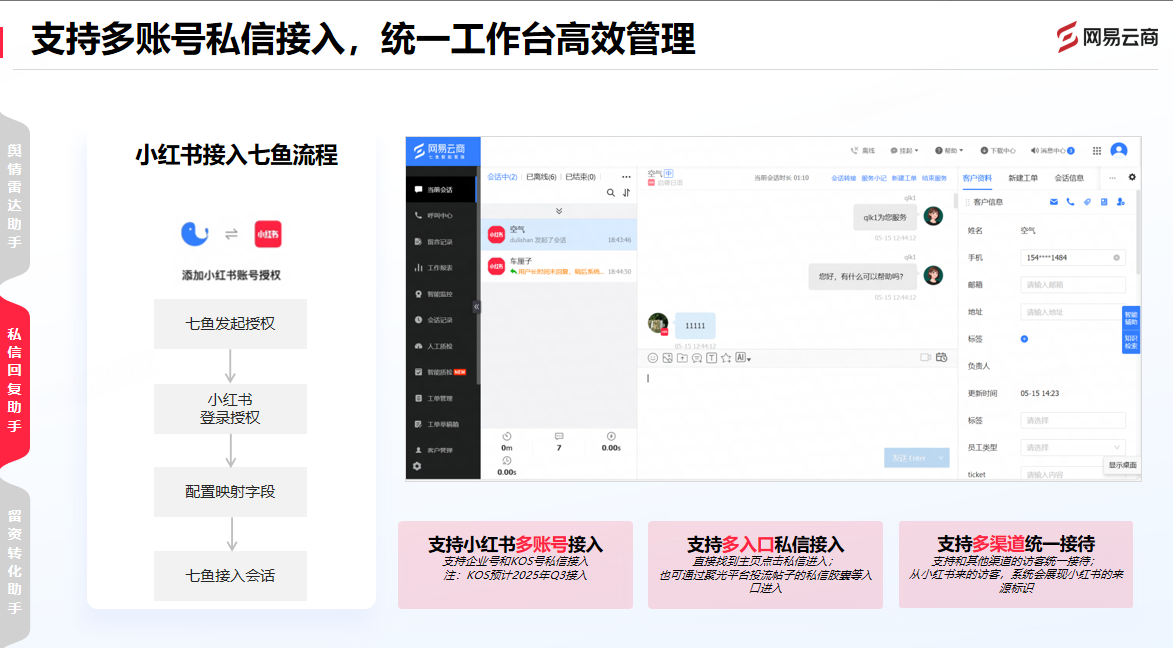Open the apps grid icon in top bar

(x=1097, y=150)
